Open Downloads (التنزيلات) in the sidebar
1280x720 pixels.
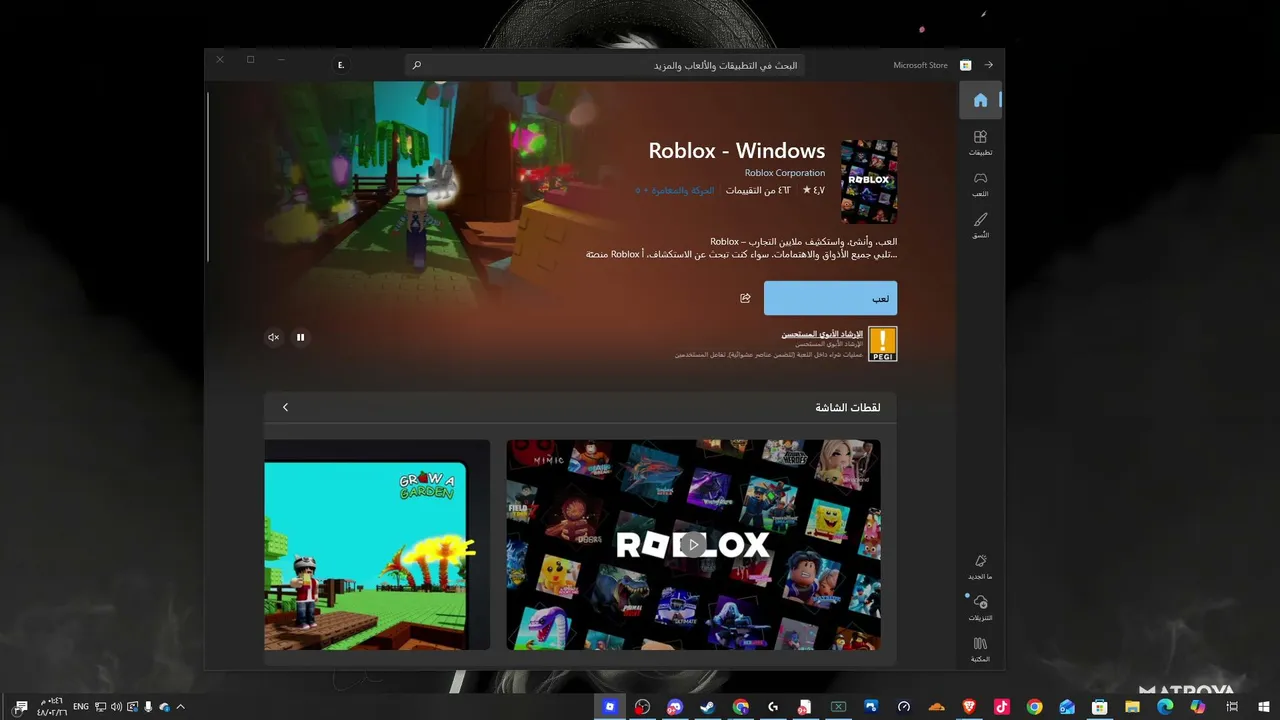(x=980, y=608)
